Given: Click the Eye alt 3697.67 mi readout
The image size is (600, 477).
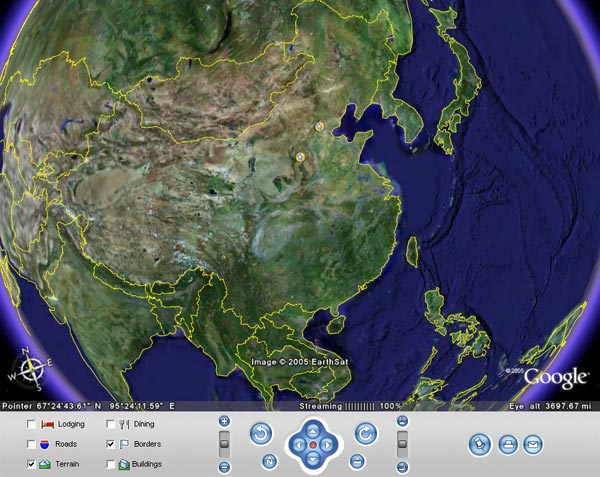Looking at the screenshot, I should click(550, 406).
